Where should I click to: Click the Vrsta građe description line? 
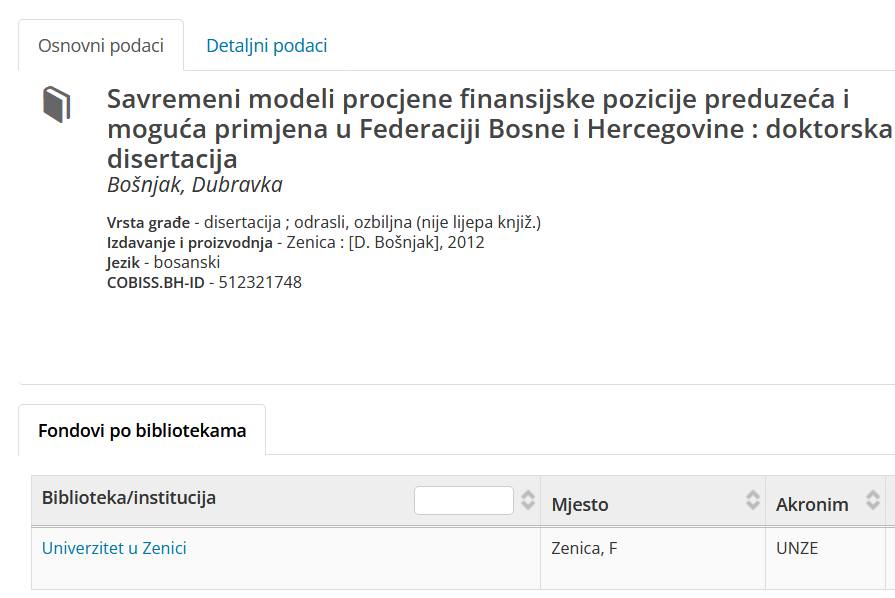coord(323,222)
